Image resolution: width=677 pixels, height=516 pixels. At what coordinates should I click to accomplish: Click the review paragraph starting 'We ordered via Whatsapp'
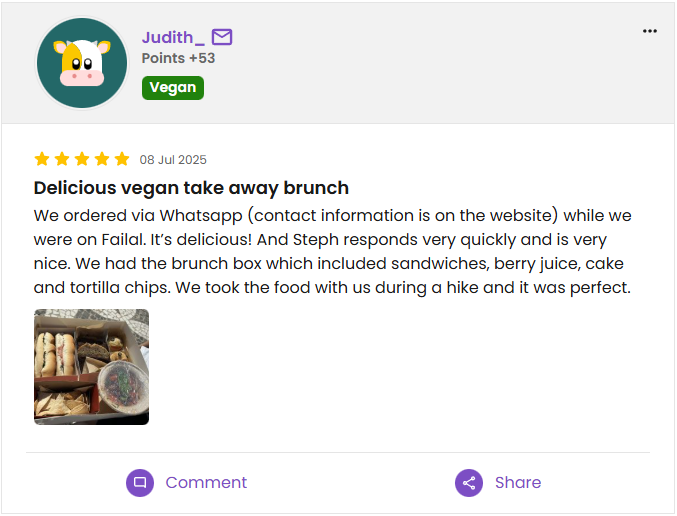tap(332, 251)
